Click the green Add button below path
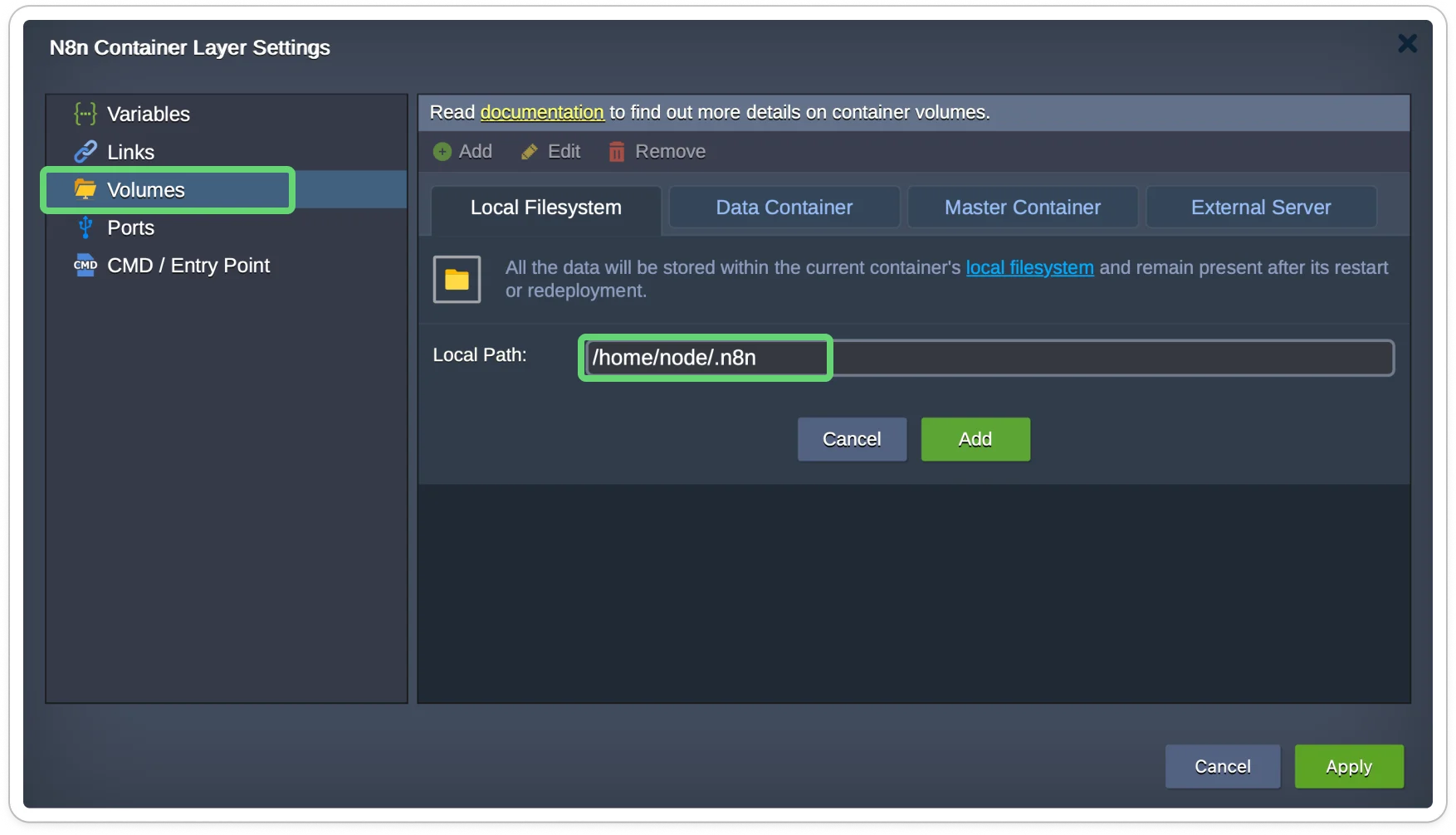The image size is (1456, 835). tap(975, 439)
